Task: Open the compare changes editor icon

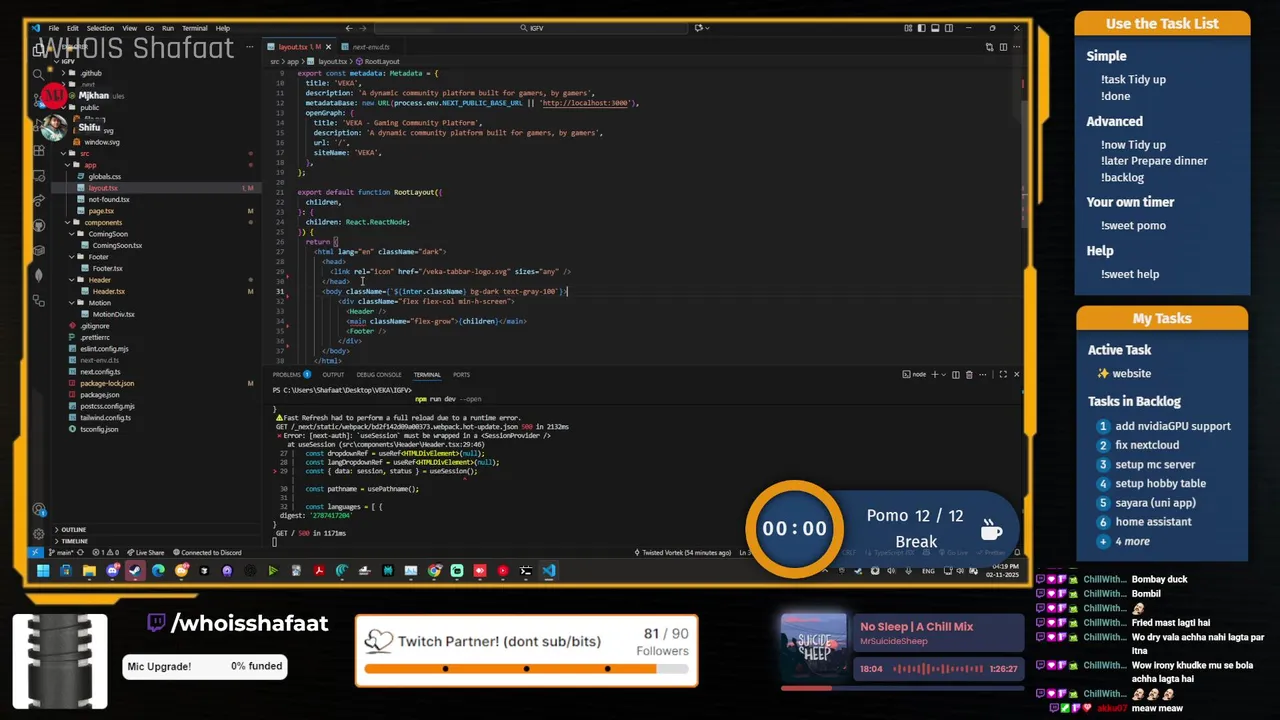Action: tap(989, 47)
